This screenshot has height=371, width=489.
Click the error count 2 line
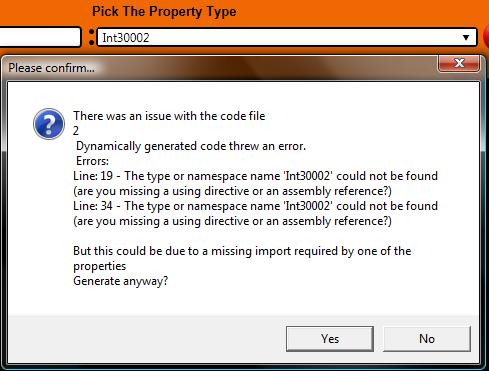tap(76, 131)
